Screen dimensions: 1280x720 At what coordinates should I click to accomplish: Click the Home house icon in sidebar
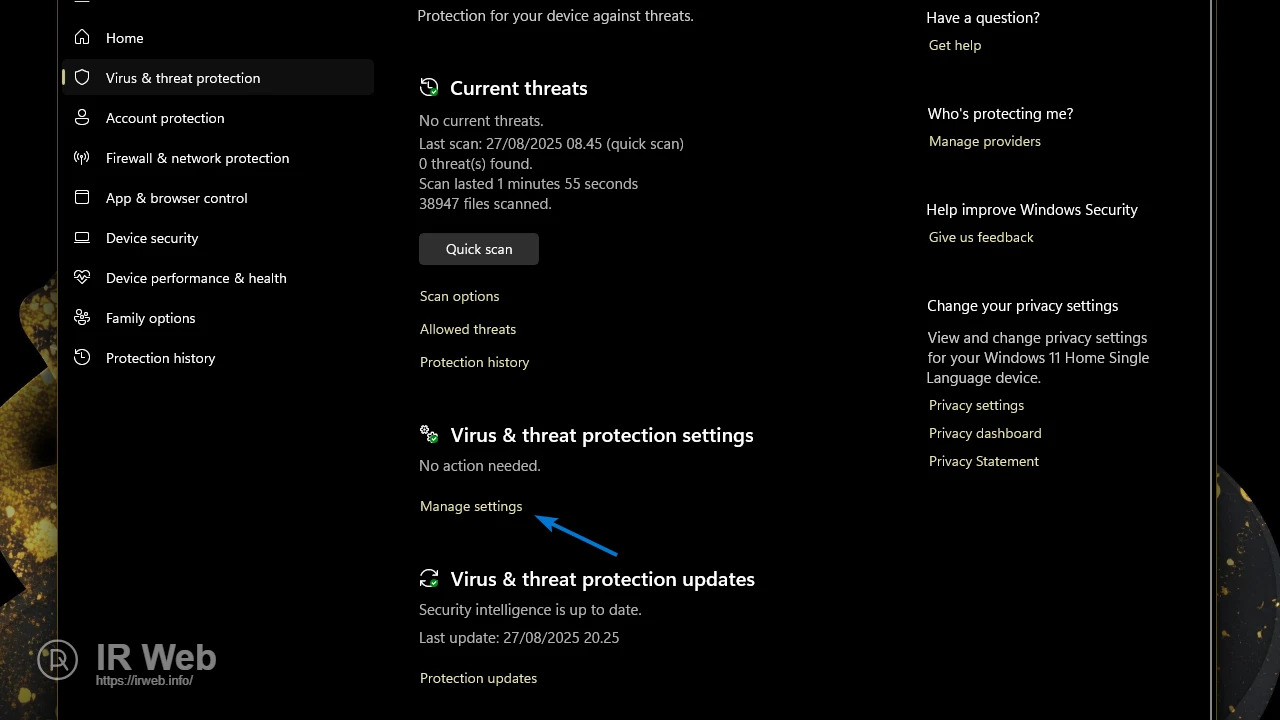pyautogui.click(x=82, y=38)
